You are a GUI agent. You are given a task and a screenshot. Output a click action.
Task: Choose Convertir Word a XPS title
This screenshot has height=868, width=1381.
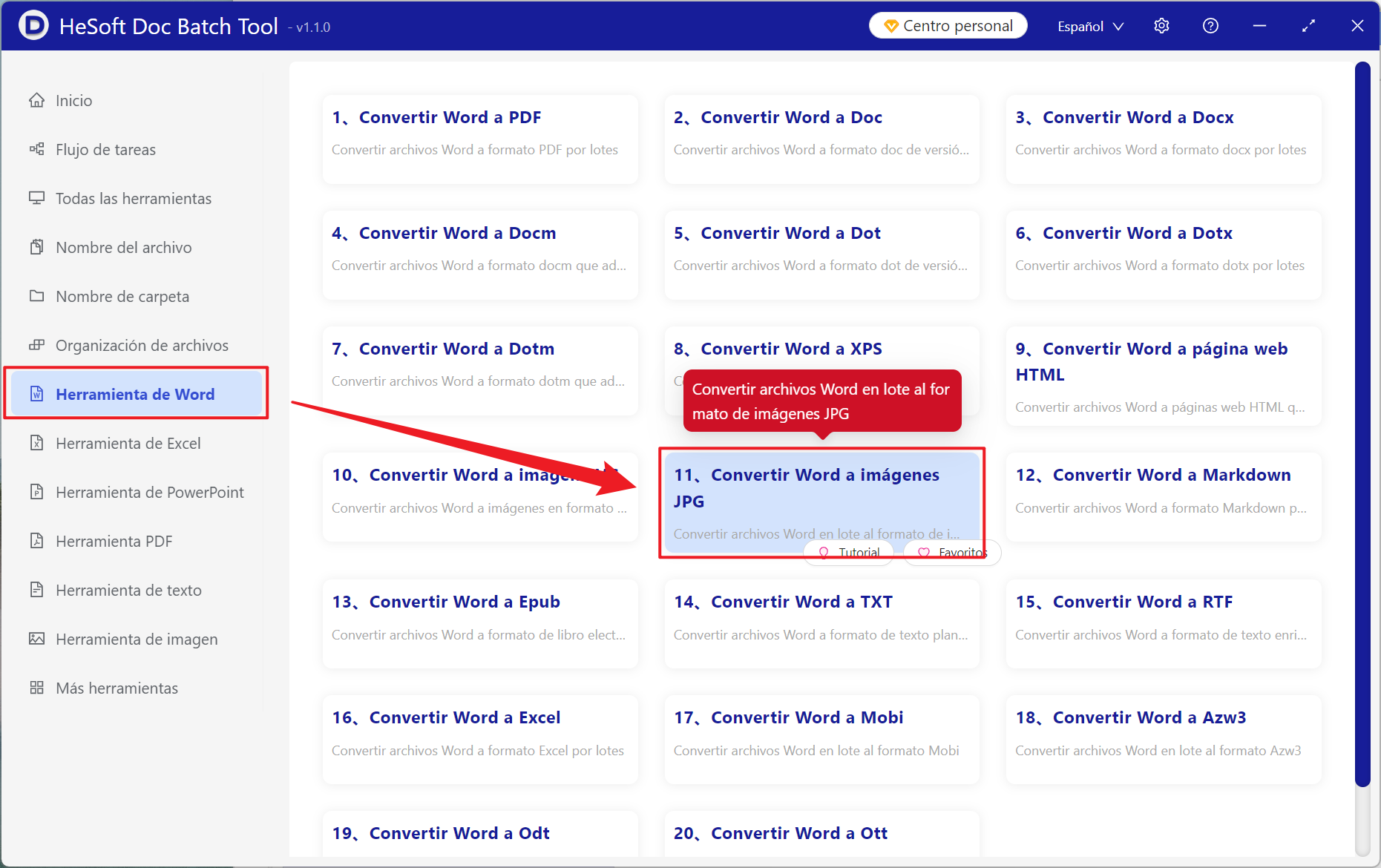[778, 349]
